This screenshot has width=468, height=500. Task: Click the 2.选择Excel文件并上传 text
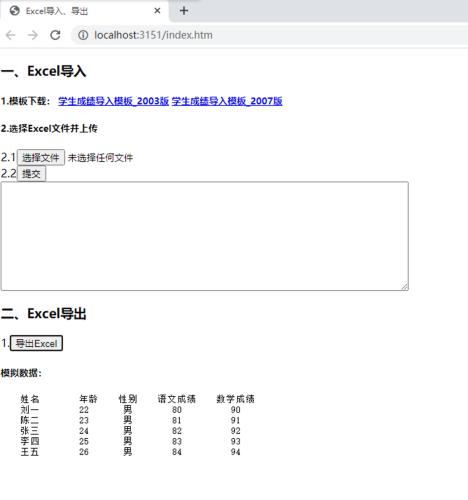pyautogui.click(x=49, y=129)
